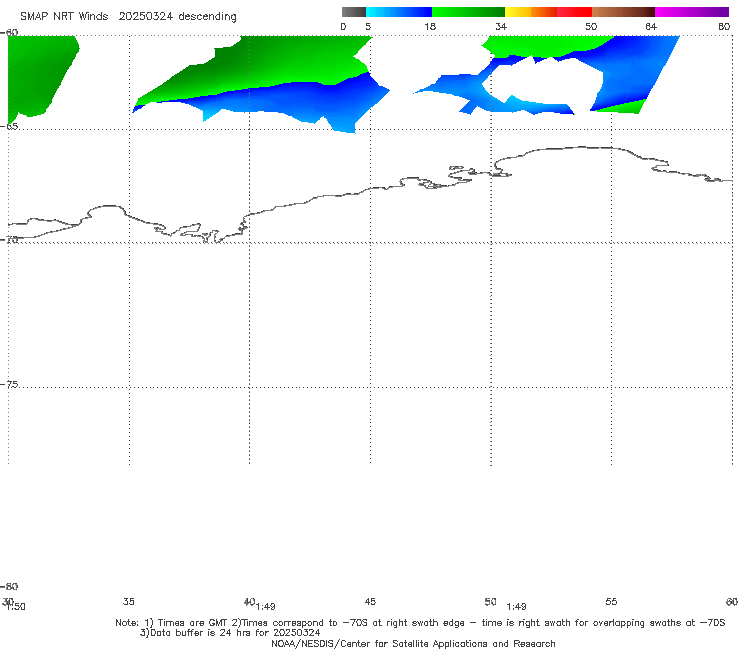The image size is (740, 650).
Task: Select the yellow-orange segment of the color scale
Action: pos(531,12)
